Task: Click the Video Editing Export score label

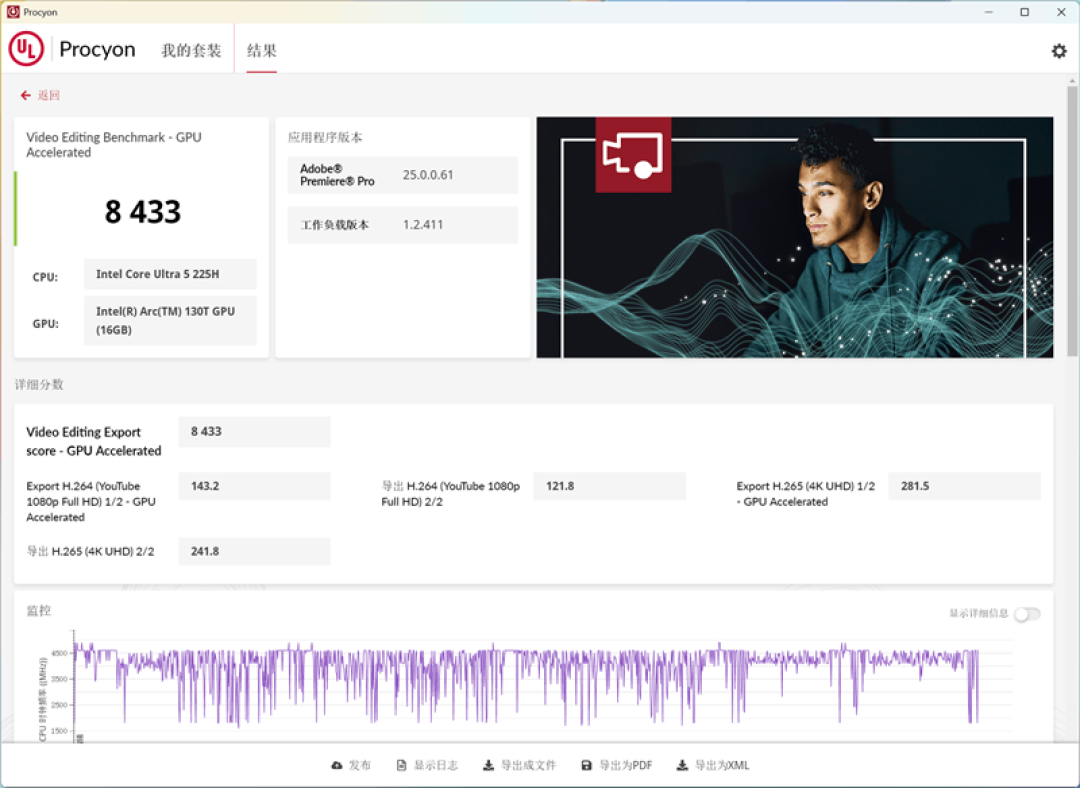Action: pyautogui.click(x=94, y=441)
